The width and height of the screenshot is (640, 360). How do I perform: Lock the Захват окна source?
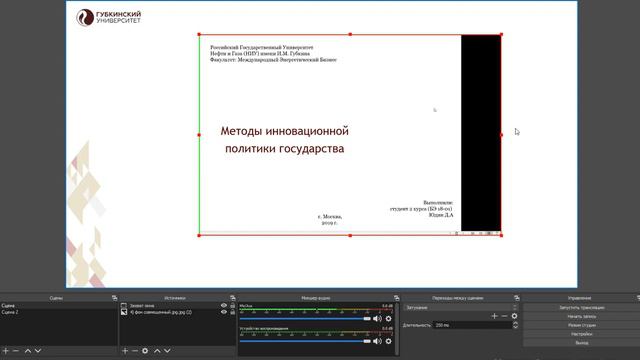click(233, 305)
